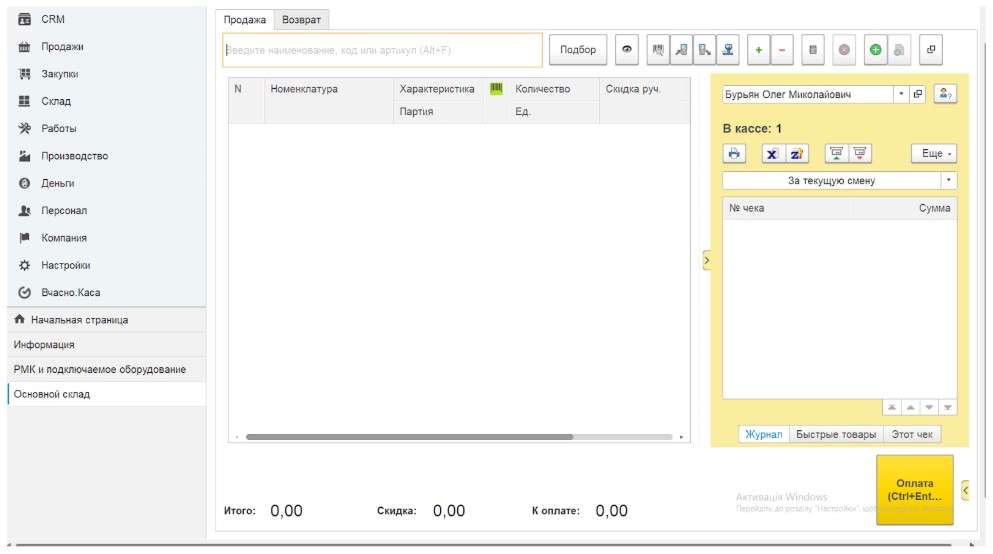Click the Подбор button
The image size is (993, 554).
[578, 50]
